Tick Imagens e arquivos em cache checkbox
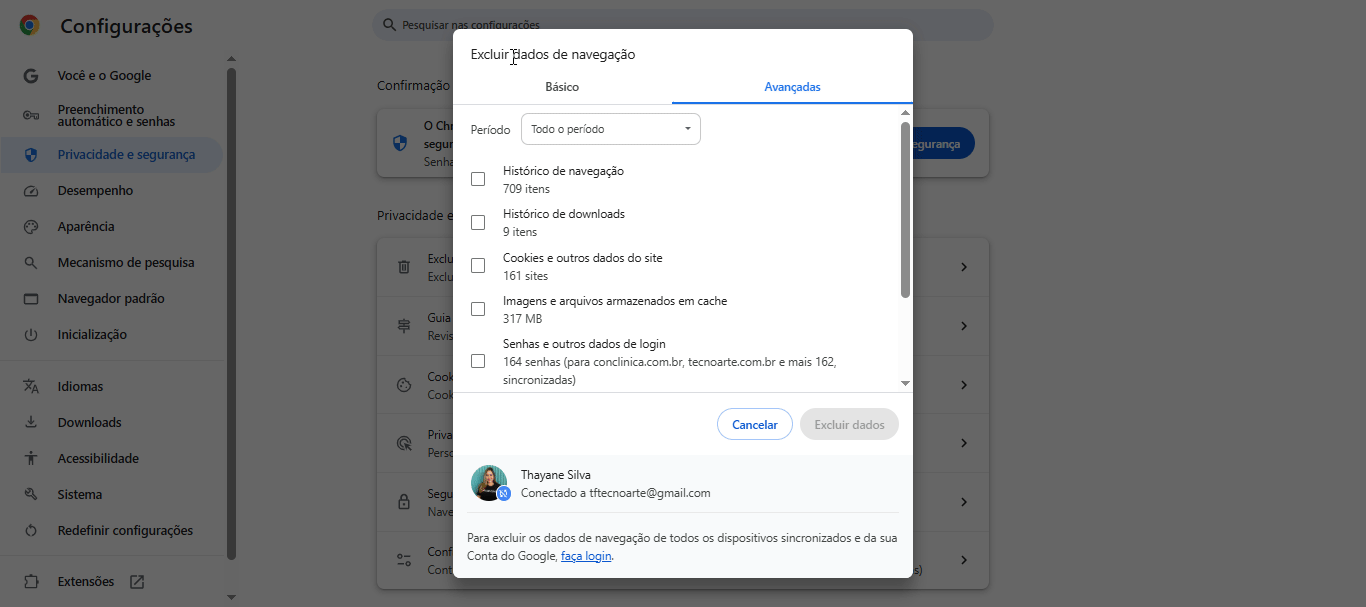1366x607 pixels. click(478, 309)
